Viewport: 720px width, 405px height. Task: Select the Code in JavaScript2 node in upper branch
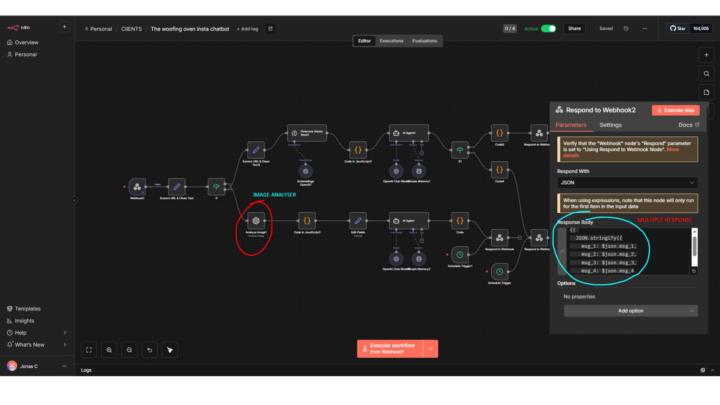coord(358,150)
